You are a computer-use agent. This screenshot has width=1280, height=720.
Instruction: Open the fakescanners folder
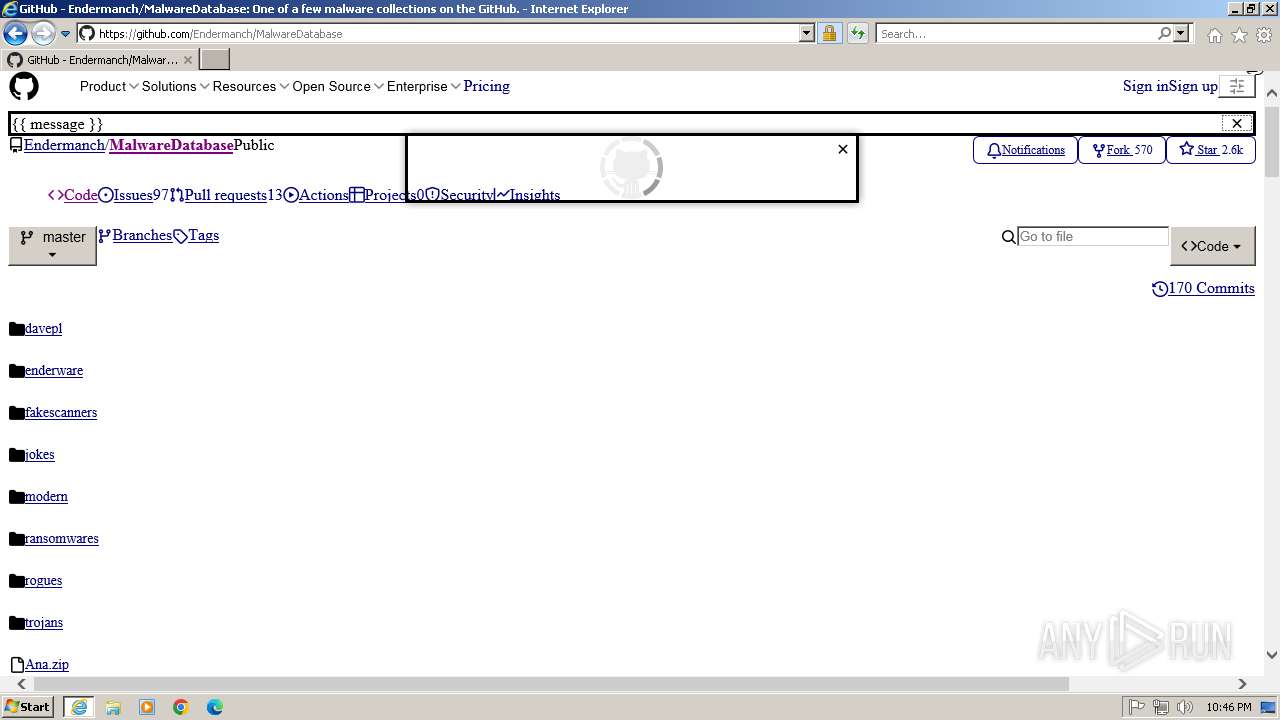point(61,412)
